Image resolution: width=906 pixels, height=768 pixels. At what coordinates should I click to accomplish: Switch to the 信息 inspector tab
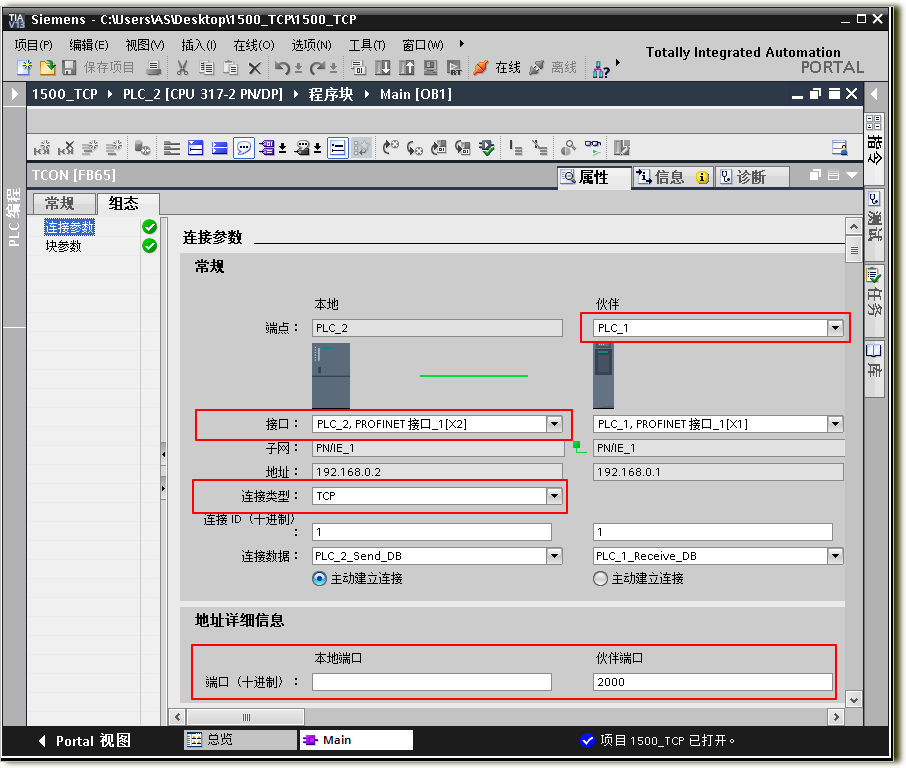coord(673,177)
